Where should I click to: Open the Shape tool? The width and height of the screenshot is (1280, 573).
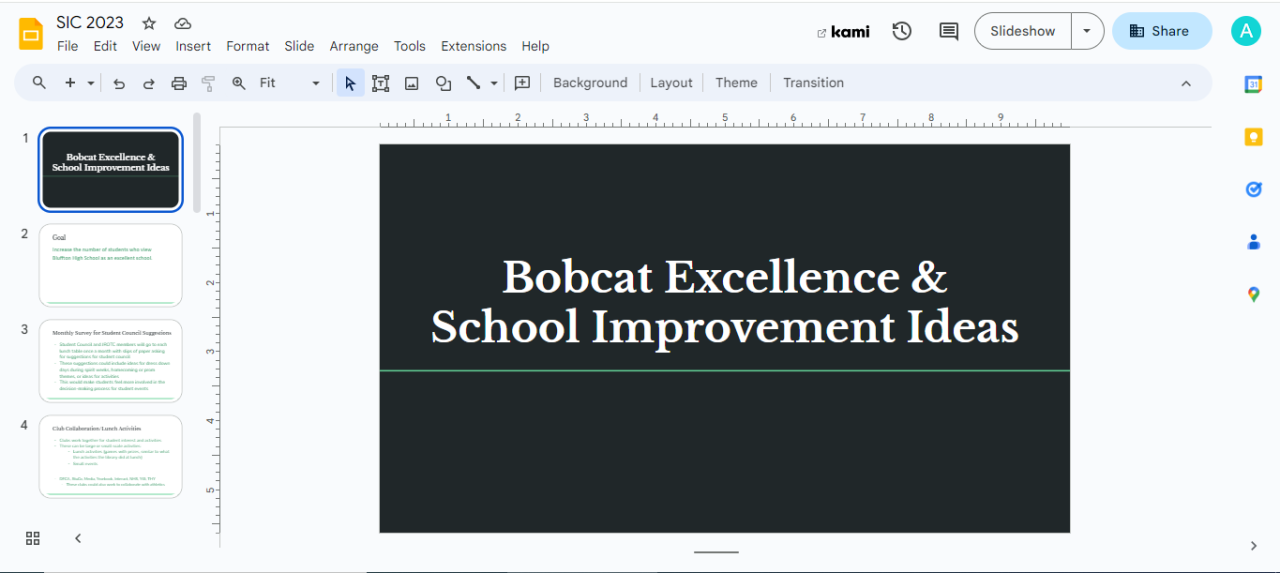click(443, 83)
